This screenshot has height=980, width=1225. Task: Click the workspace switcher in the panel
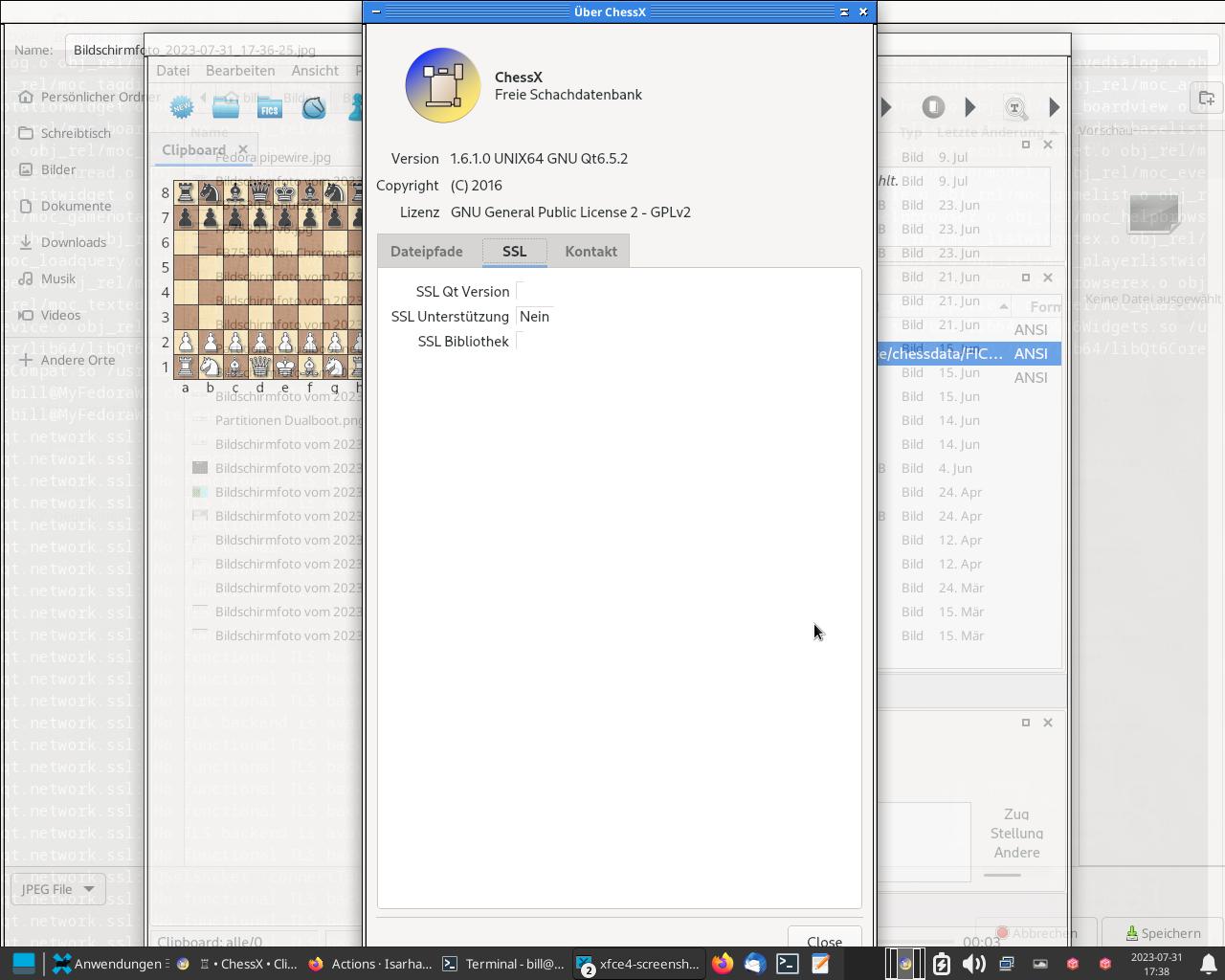click(904, 964)
